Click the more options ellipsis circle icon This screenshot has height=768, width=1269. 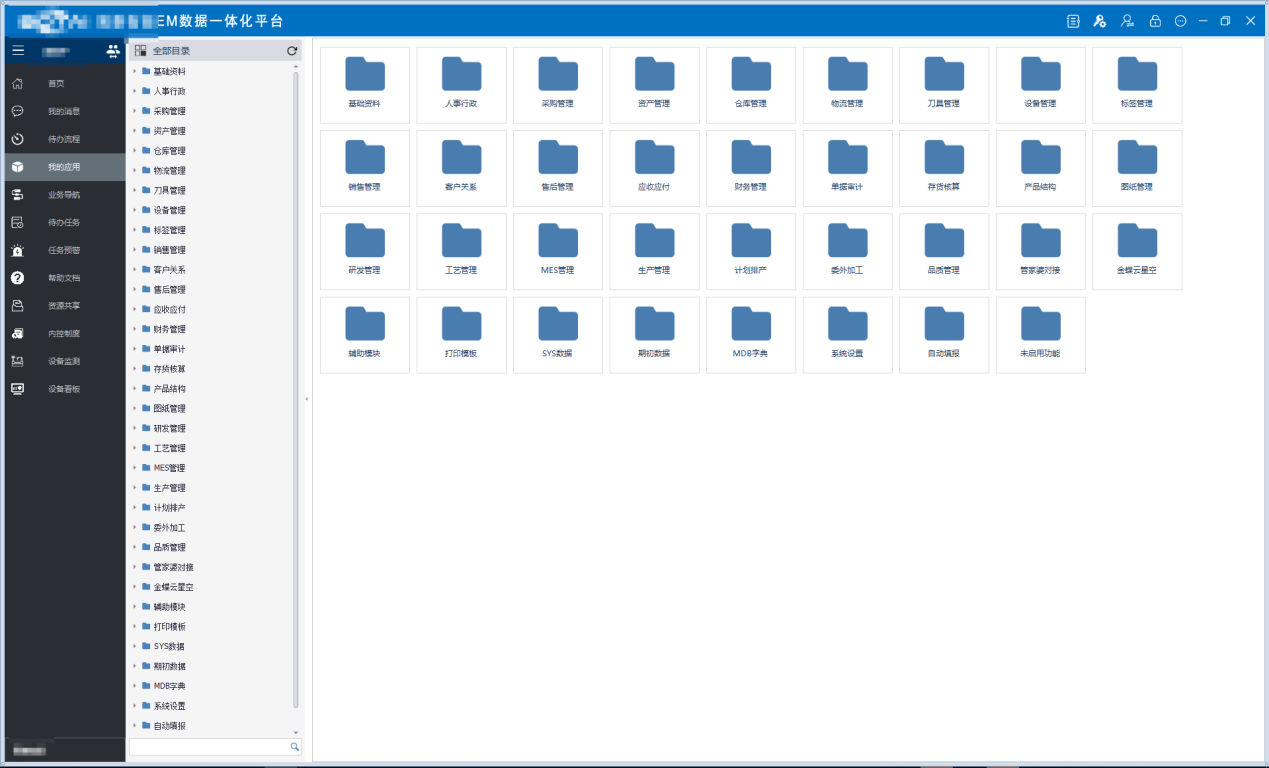(1181, 21)
